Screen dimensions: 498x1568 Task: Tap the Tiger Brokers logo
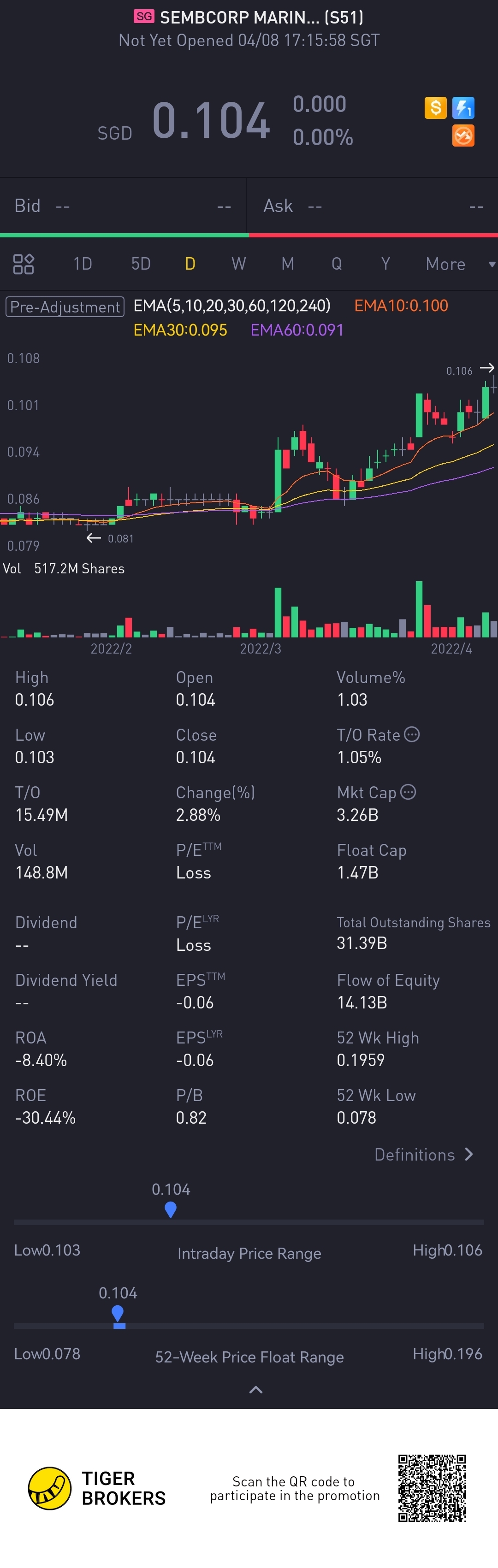click(x=50, y=1488)
